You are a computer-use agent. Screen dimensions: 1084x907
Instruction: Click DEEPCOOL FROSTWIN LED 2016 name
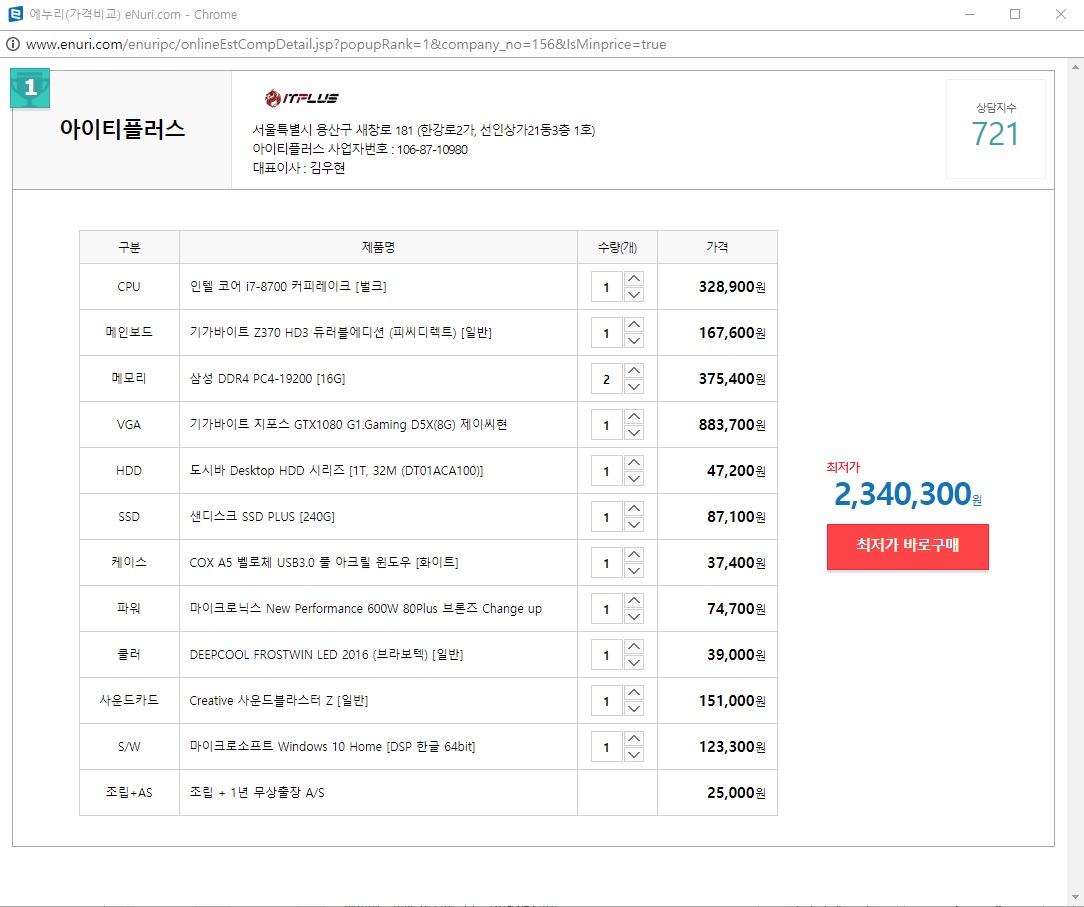pyautogui.click(x=326, y=655)
